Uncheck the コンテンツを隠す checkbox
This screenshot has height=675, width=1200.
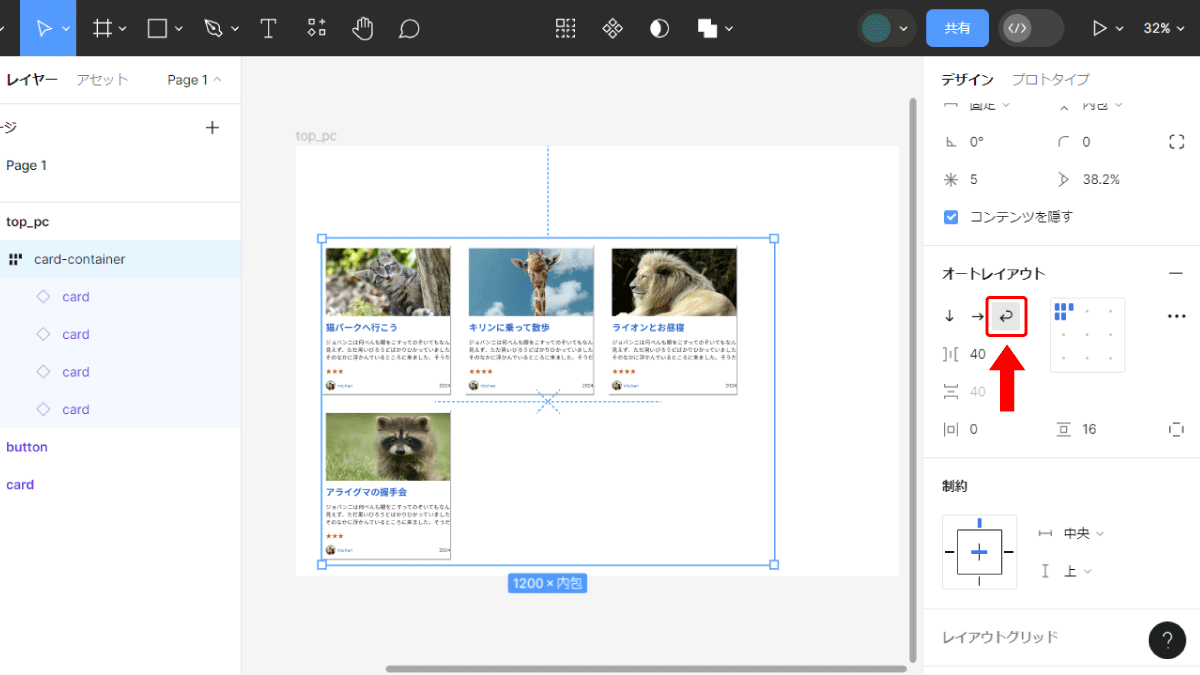pos(951,216)
